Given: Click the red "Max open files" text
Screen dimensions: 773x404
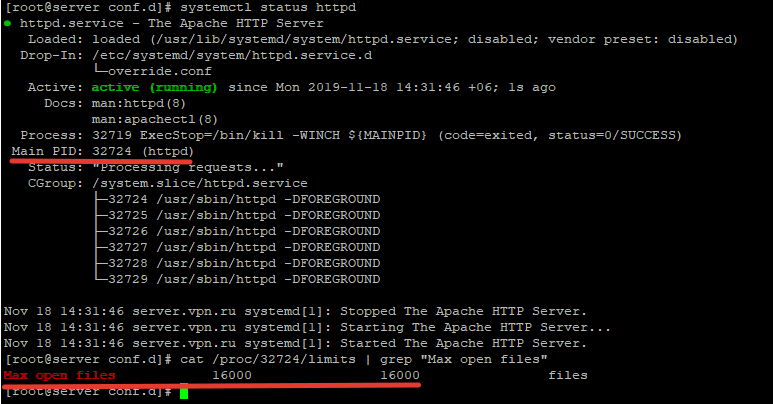Looking at the screenshot, I should [59, 375].
